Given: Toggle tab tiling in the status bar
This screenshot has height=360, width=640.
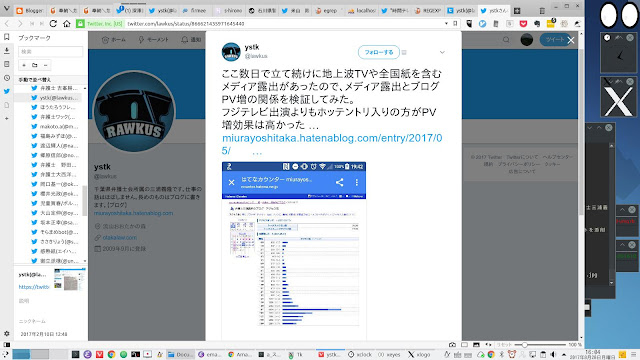Looking at the screenshot, I should coord(464,345).
